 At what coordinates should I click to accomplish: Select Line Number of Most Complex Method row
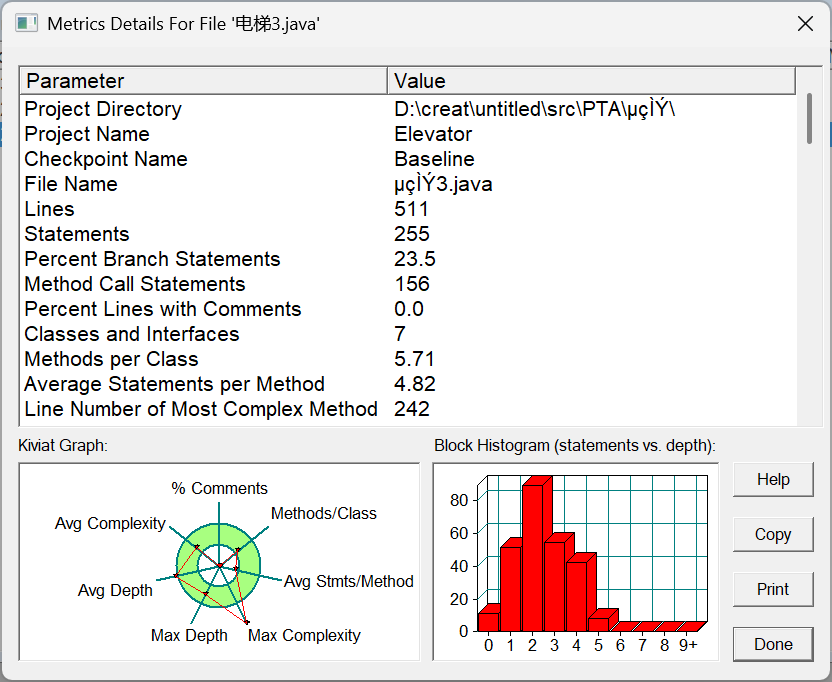click(x=408, y=409)
